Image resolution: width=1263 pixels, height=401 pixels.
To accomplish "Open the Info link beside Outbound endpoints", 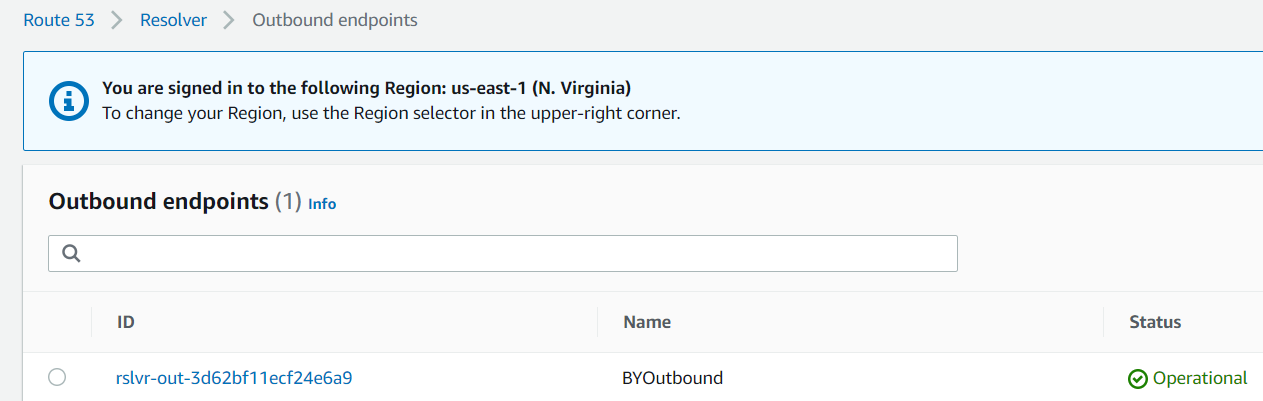I will coord(322,204).
